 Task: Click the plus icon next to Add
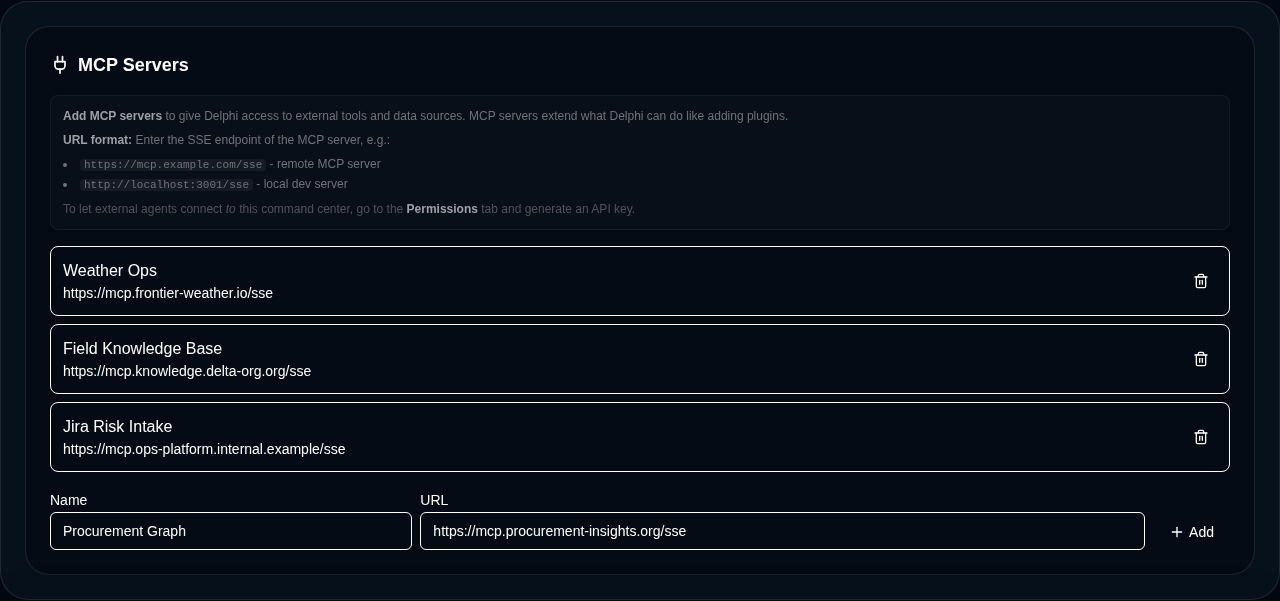click(x=1177, y=532)
